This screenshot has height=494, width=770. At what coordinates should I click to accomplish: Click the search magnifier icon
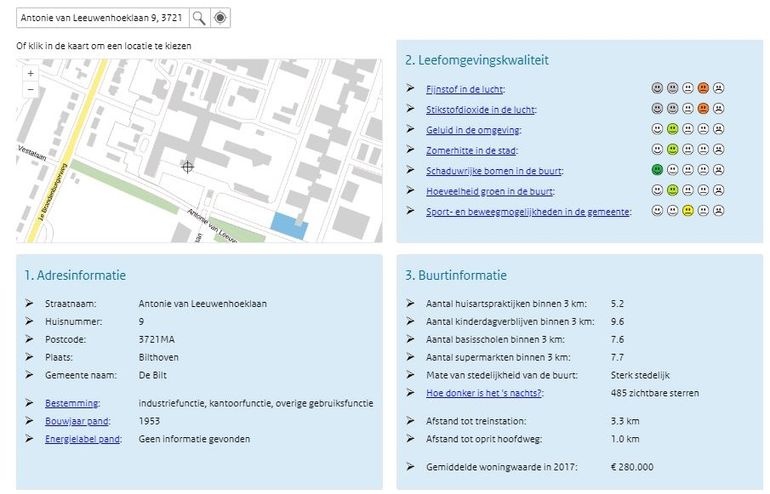(199, 18)
